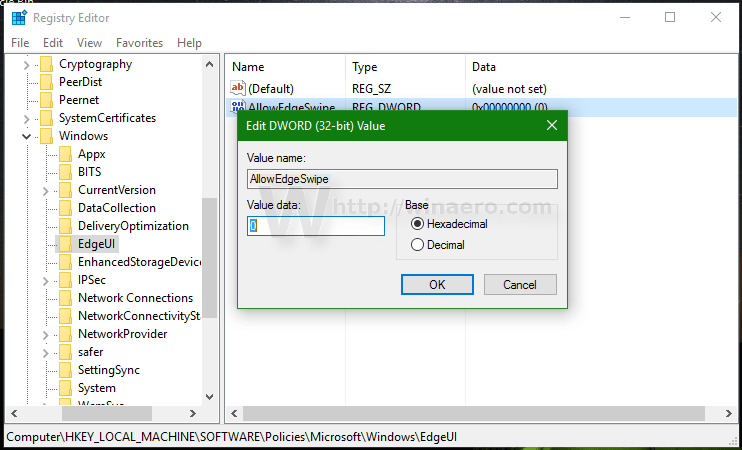This screenshot has width=742, height=450.
Task: Open the Favorites menu
Action: click(x=140, y=43)
